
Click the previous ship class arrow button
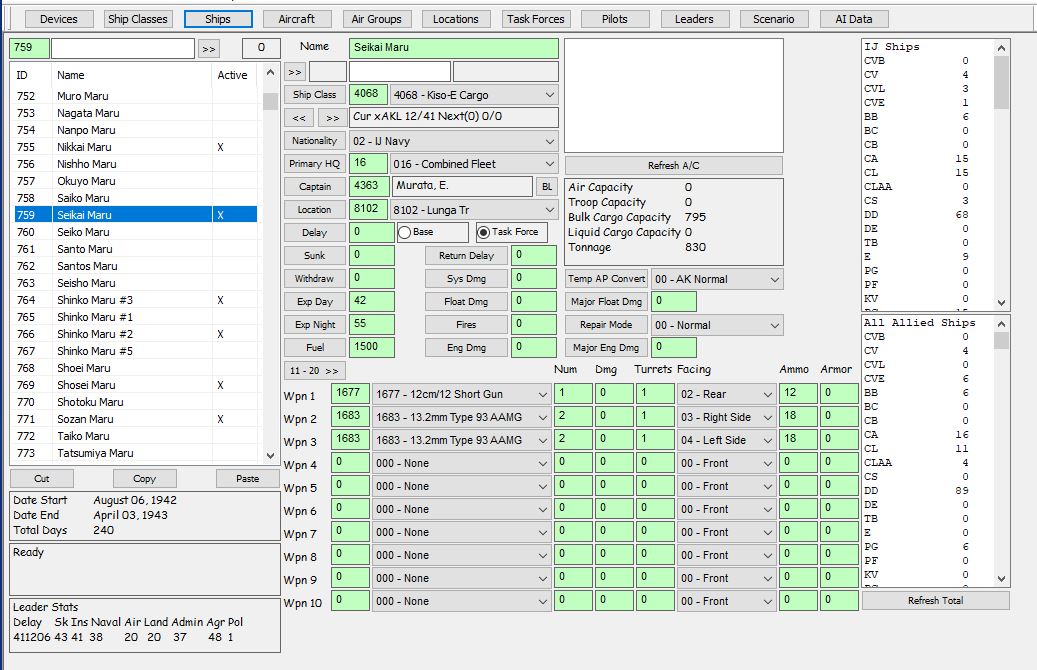[x=298, y=118]
